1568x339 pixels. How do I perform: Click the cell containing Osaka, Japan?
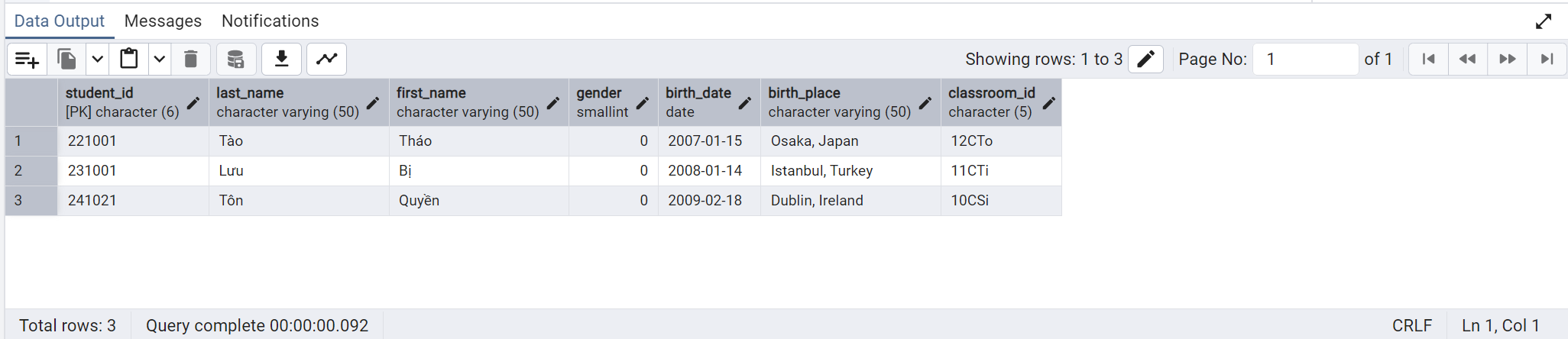click(815, 141)
